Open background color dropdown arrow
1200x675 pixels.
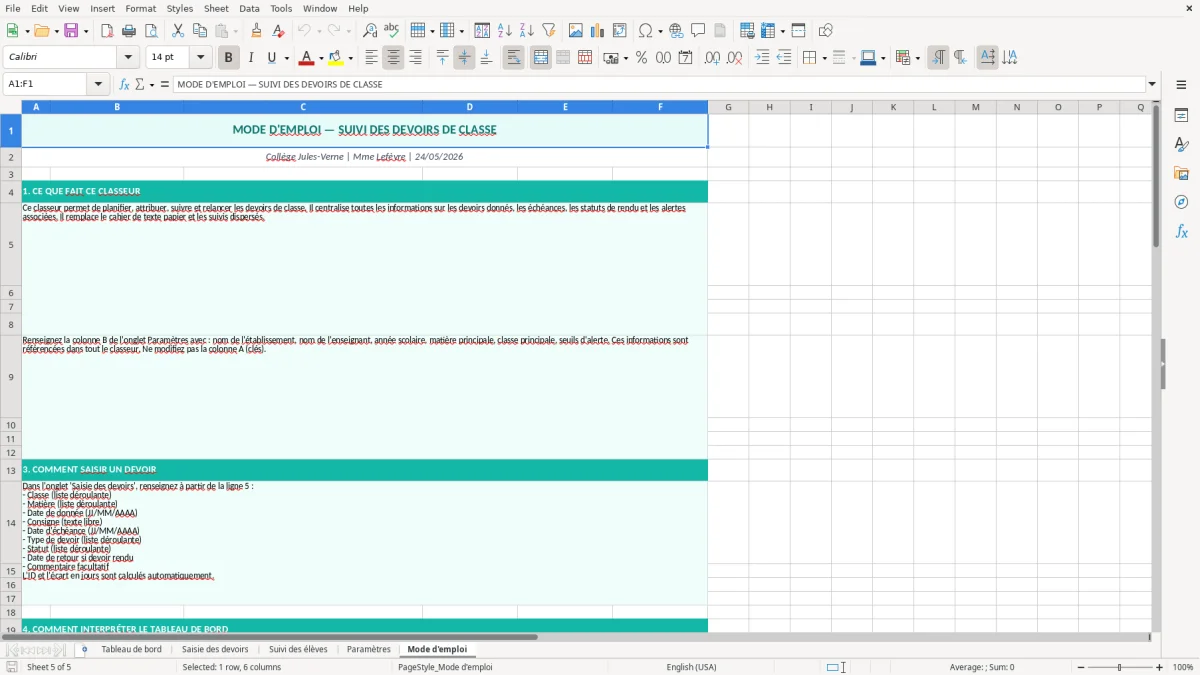[350, 58]
